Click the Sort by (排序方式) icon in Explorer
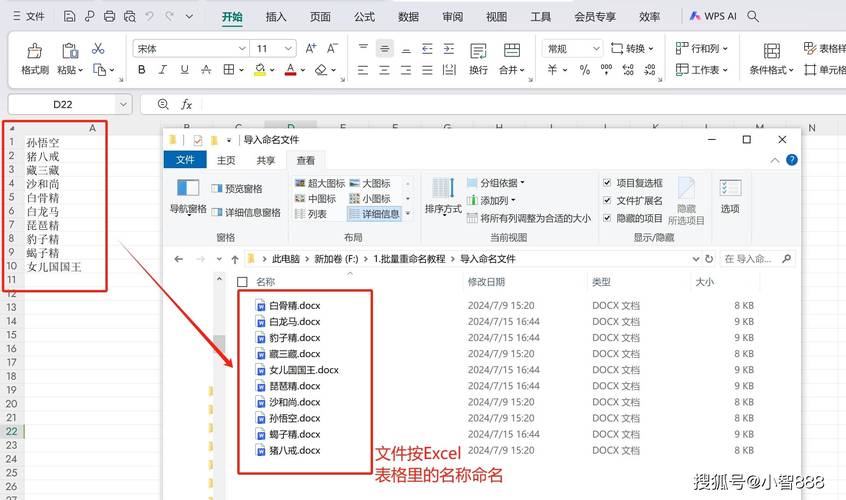 [x=443, y=188]
